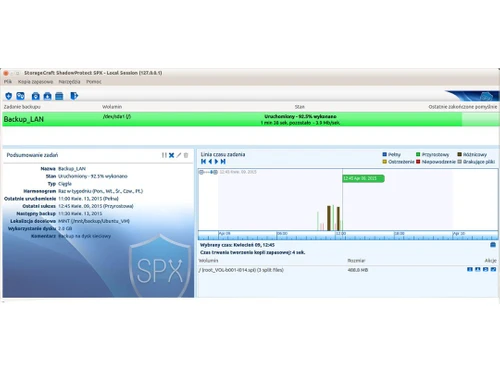
Task: Open the Narzędzia menu
Action: (69, 82)
